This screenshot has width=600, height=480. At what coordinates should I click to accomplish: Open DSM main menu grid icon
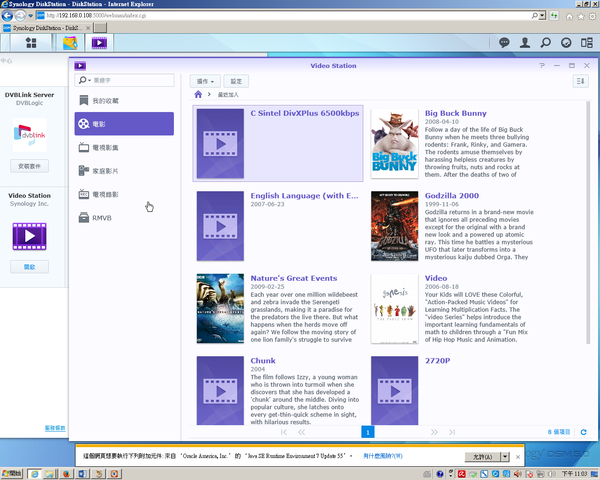pyautogui.click(x=32, y=43)
